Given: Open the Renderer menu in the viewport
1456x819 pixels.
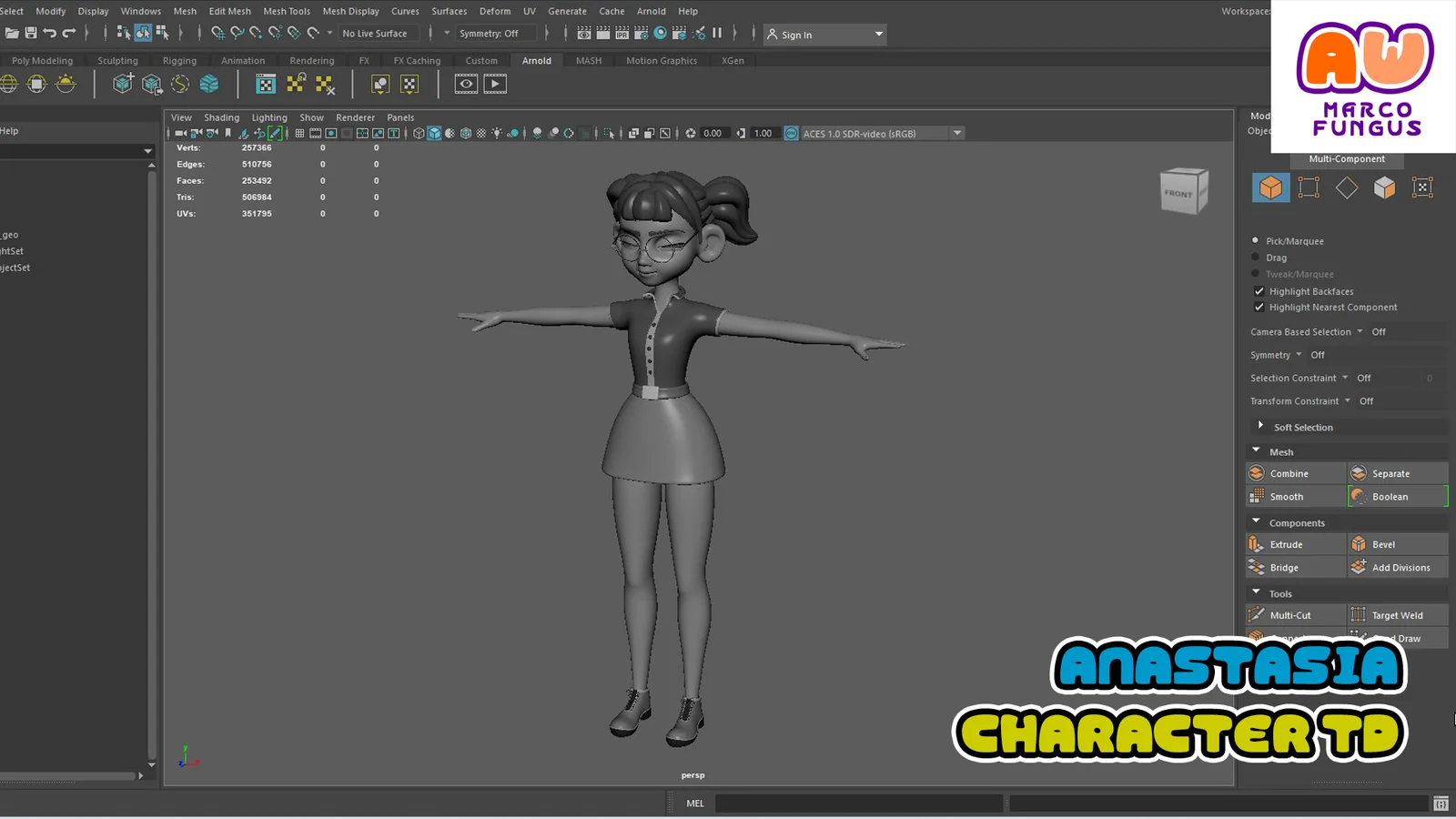Looking at the screenshot, I should click(355, 117).
